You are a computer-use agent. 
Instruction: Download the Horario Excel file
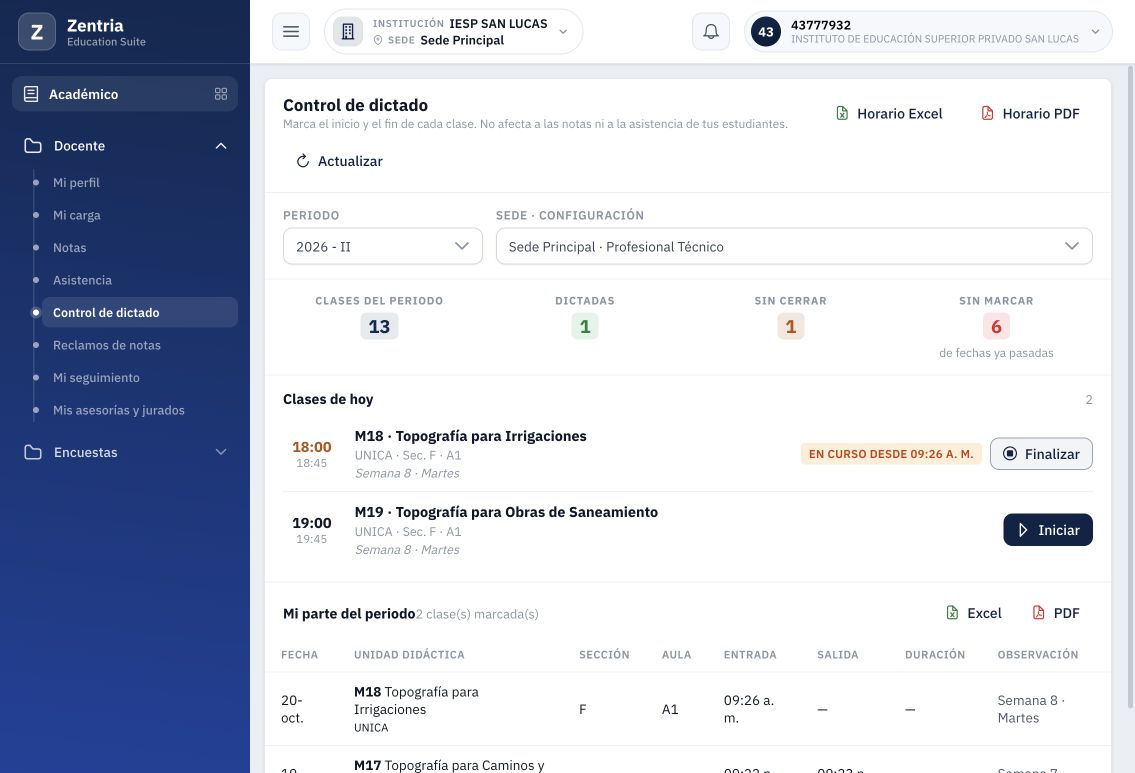coord(890,114)
